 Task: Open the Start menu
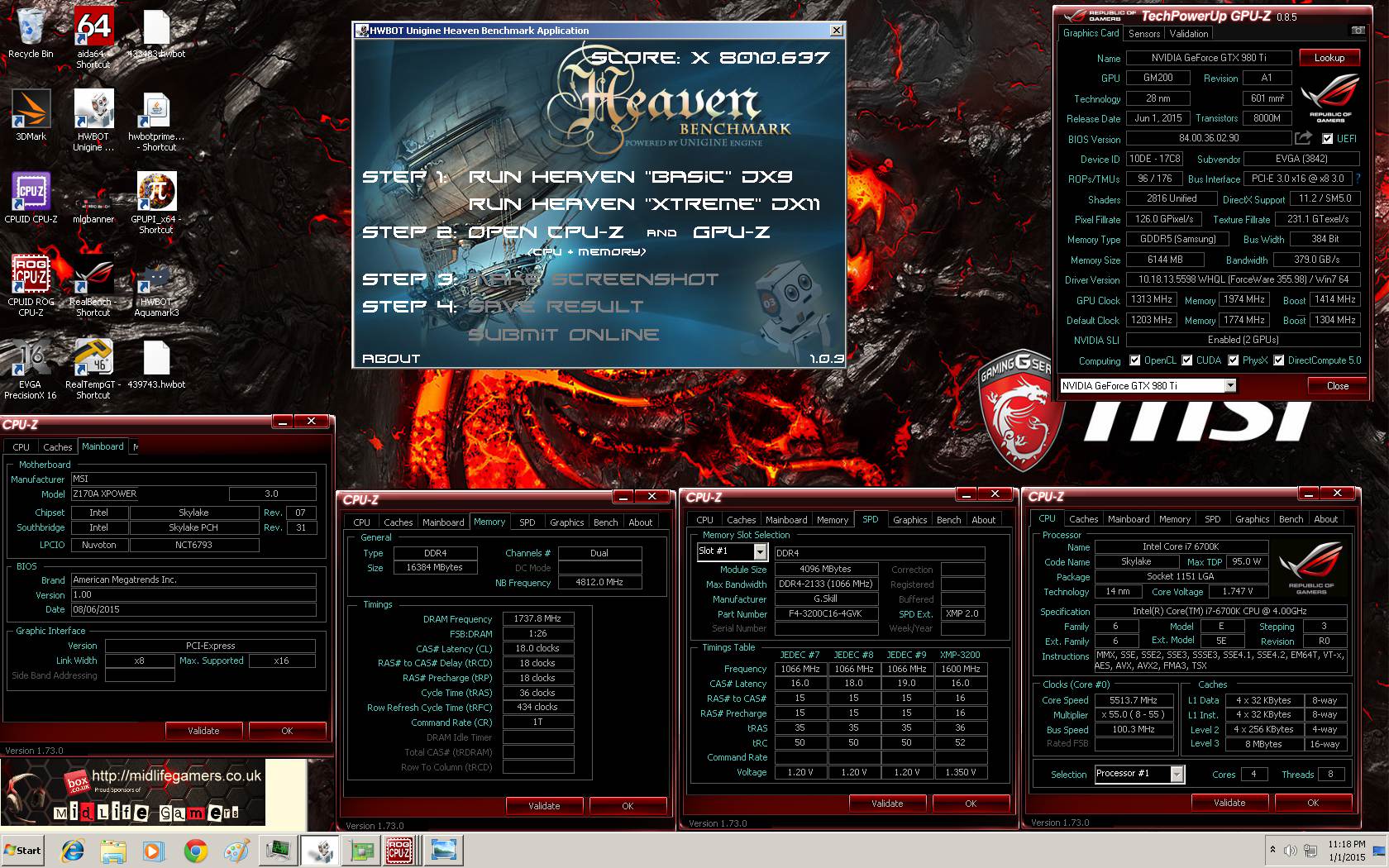pos(23,851)
